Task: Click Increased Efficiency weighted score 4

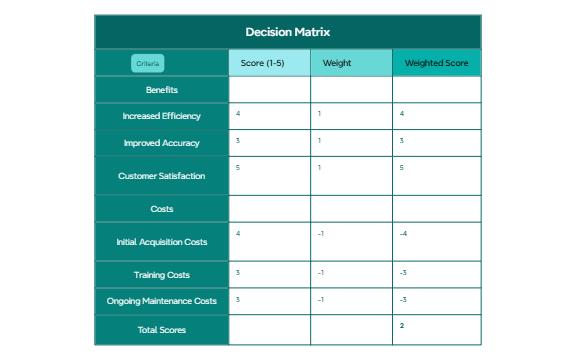Action: [402, 114]
